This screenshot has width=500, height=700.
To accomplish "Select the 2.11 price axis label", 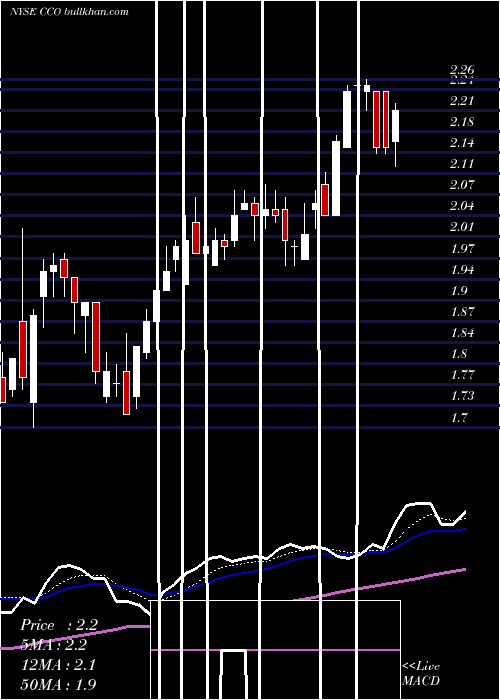I will [462, 164].
